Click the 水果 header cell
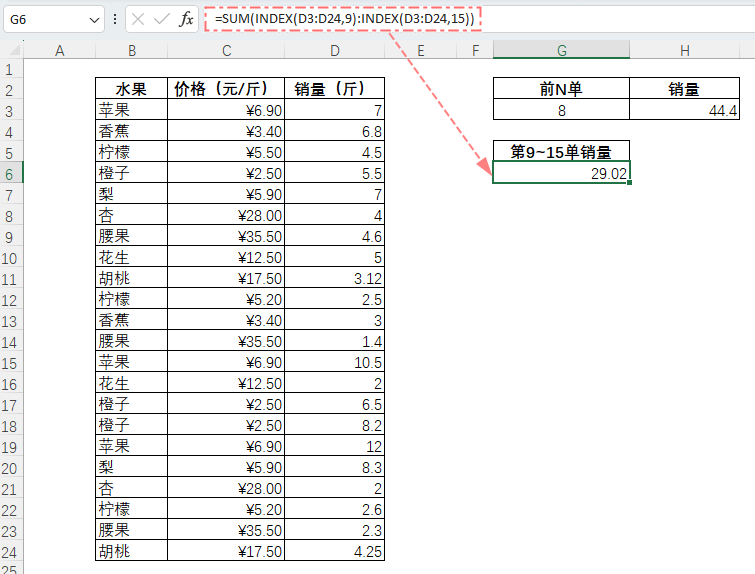The image size is (755, 574). point(131,89)
